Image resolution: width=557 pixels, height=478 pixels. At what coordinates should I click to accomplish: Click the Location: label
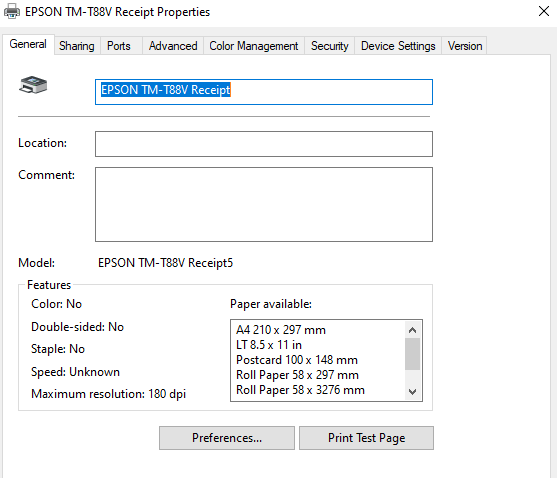tap(42, 143)
